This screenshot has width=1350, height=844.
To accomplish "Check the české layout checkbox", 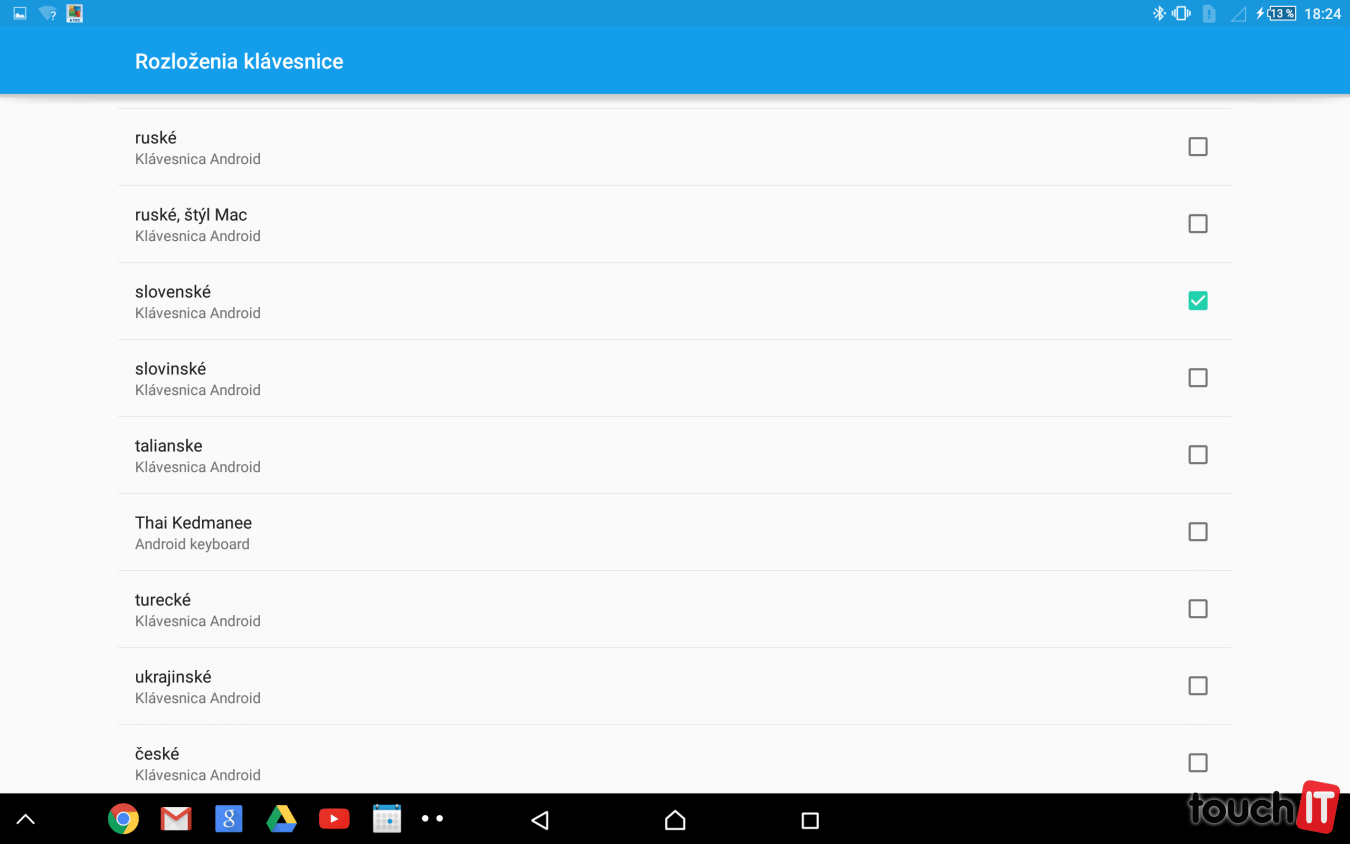I will [1198, 763].
